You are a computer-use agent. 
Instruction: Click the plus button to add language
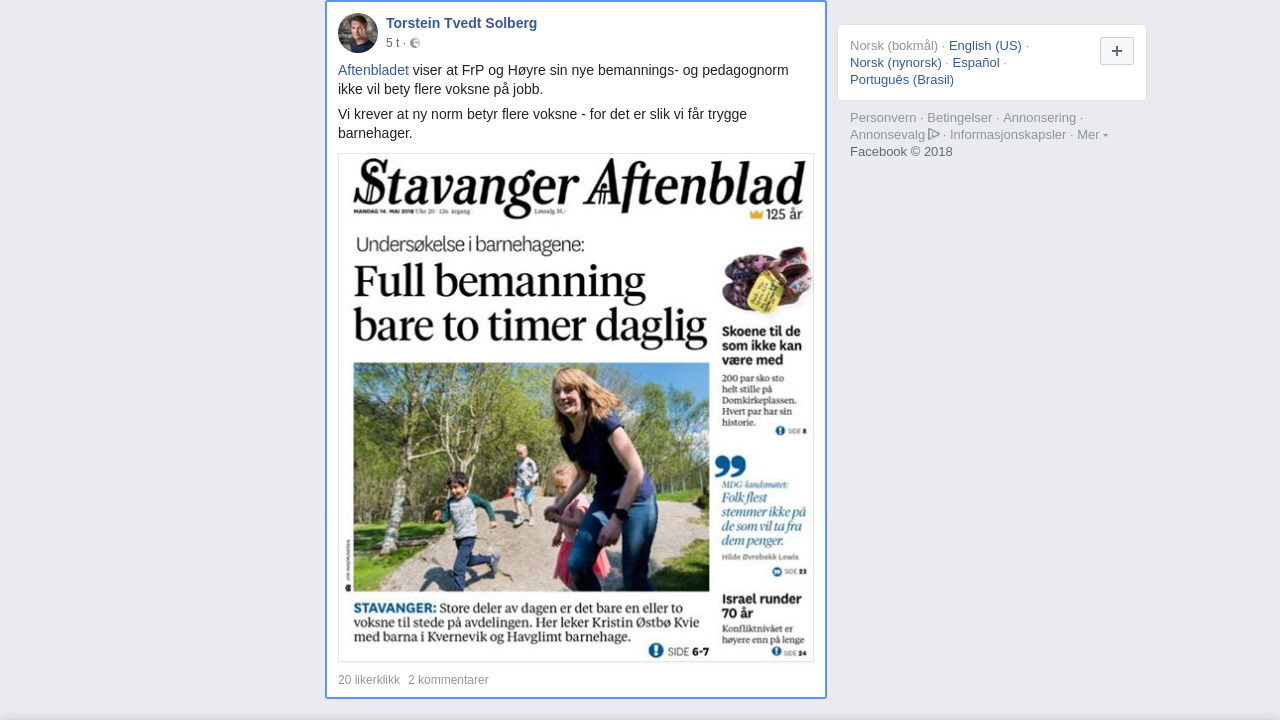click(1117, 51)
